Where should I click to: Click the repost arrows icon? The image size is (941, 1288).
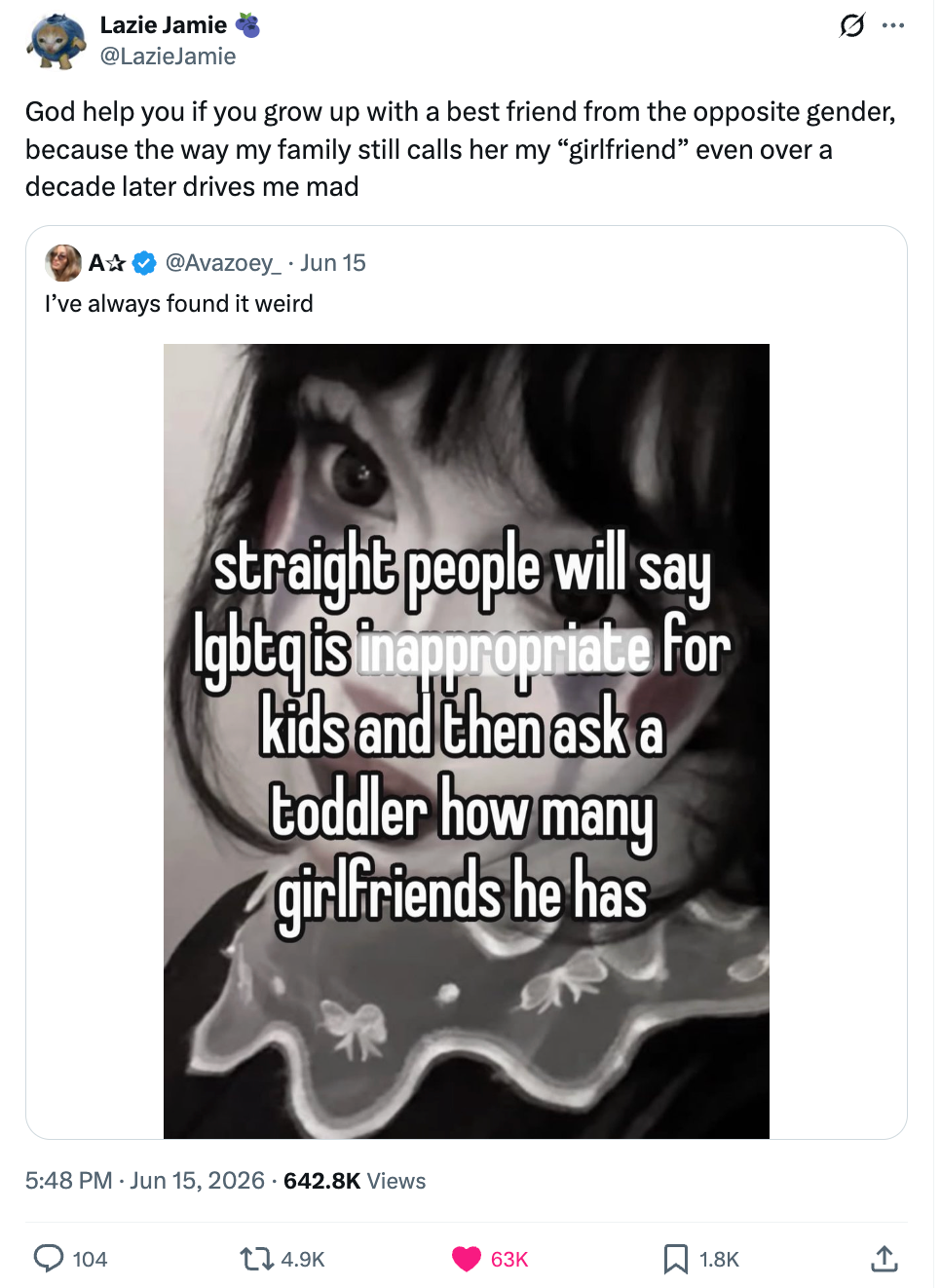click(x=256, y=1259)
